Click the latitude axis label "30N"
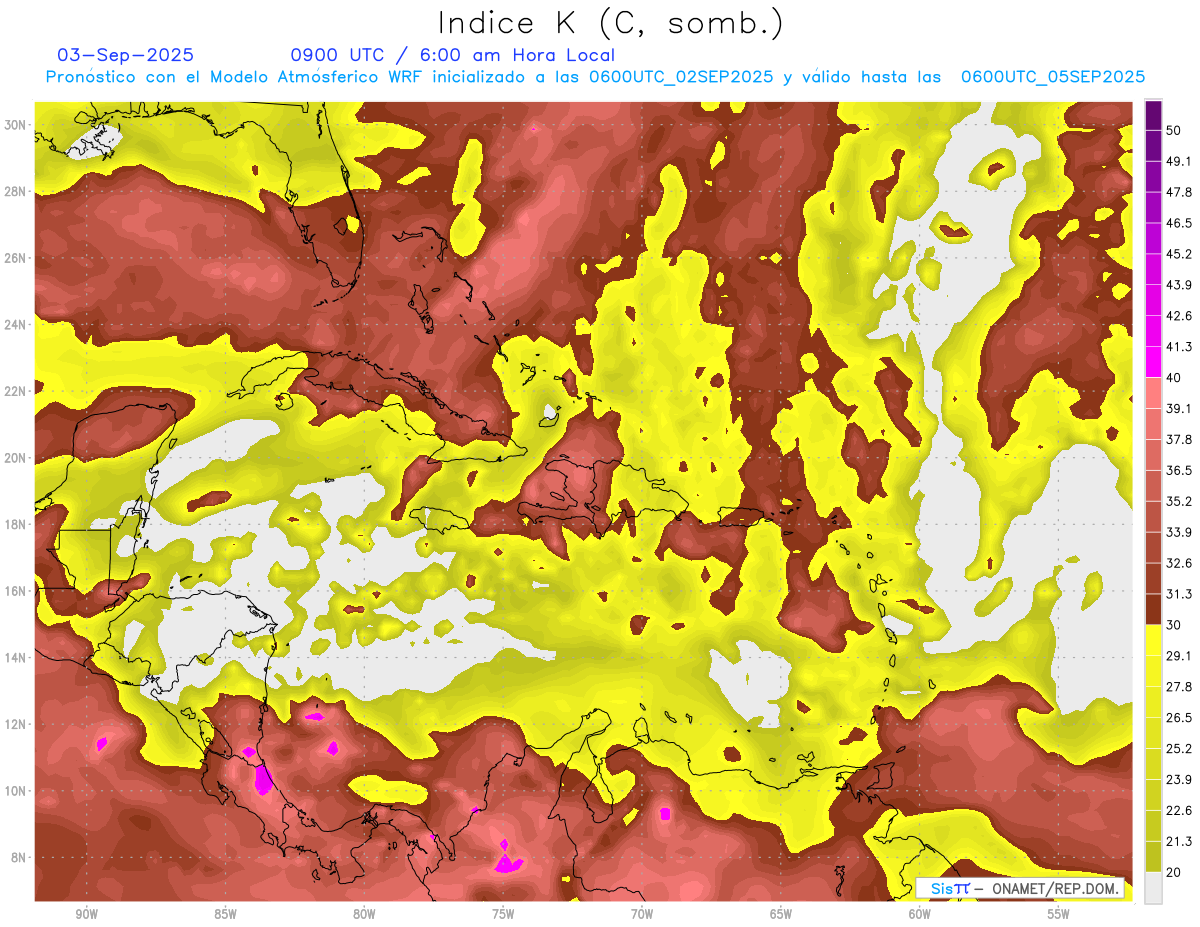 (15, 124)
